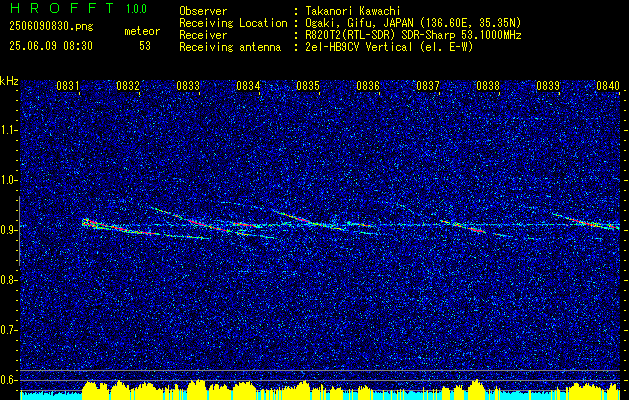Click the meteor label

142,31
